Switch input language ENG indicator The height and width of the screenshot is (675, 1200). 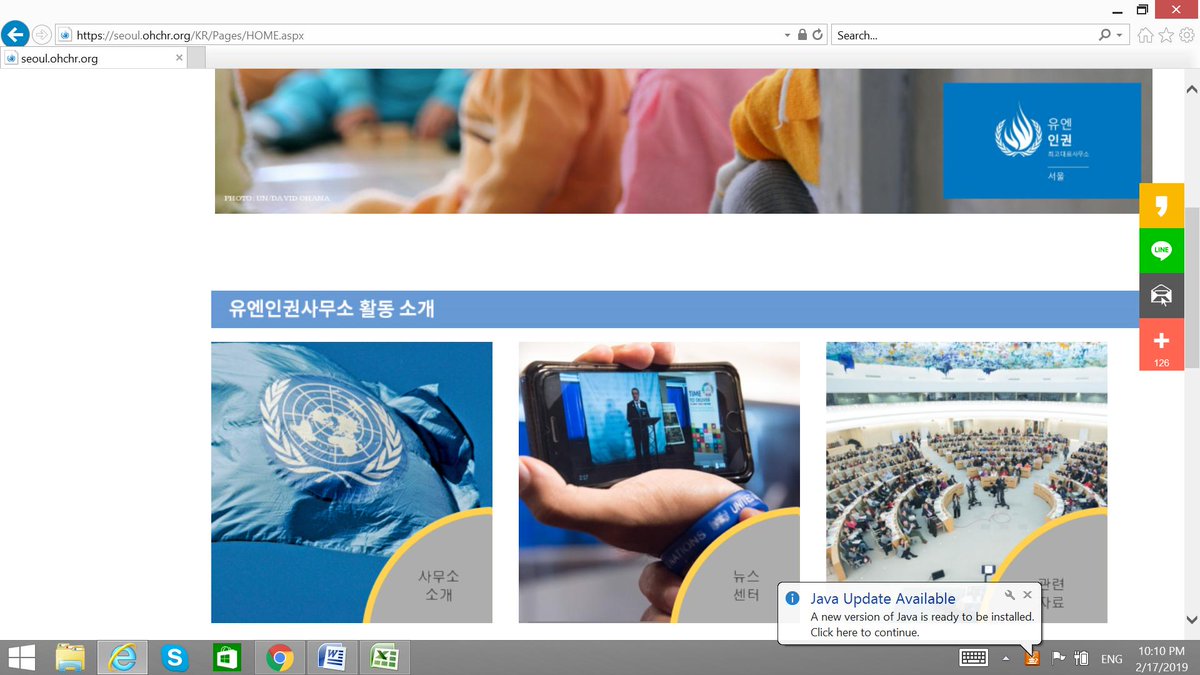[x=1111, y=659]
